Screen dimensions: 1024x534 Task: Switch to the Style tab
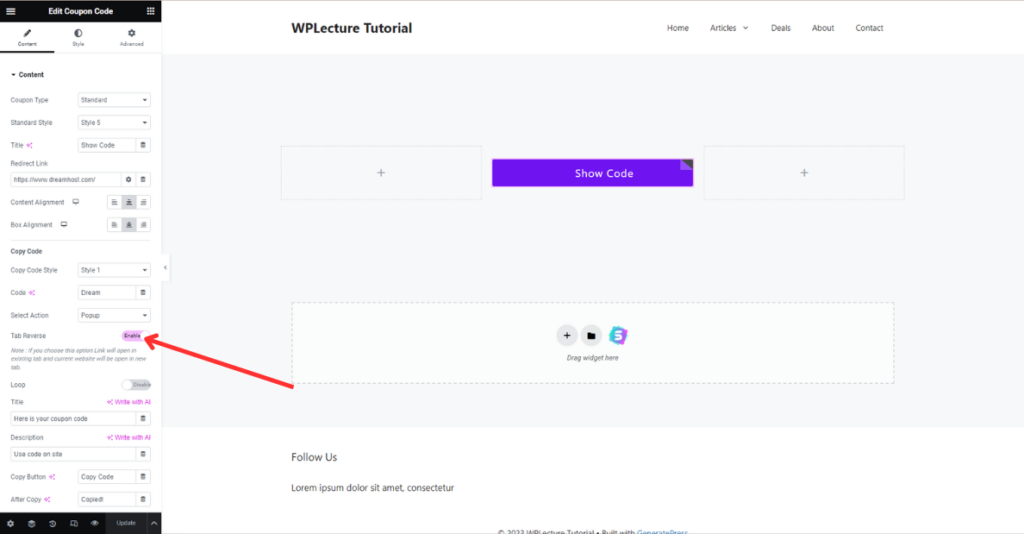pyautogui.click(x=78, y=38)
